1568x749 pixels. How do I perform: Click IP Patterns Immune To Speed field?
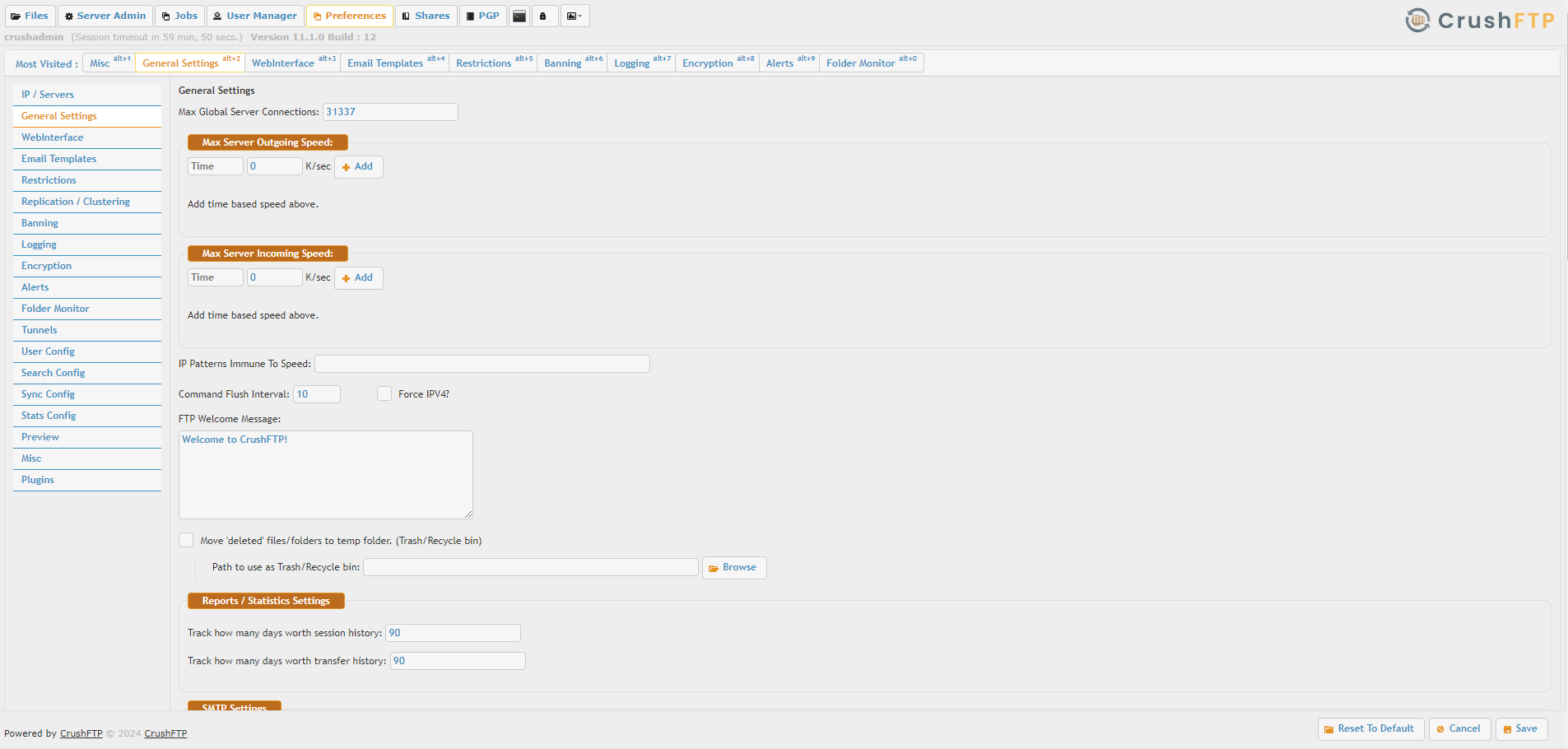(482, 364)
